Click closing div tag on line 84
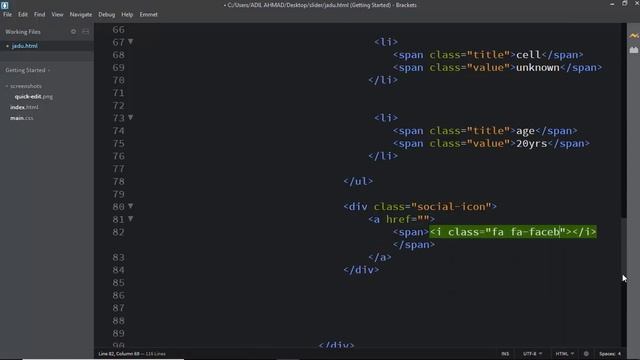Screen dimensions: 640x360 (x=361, y=270)
